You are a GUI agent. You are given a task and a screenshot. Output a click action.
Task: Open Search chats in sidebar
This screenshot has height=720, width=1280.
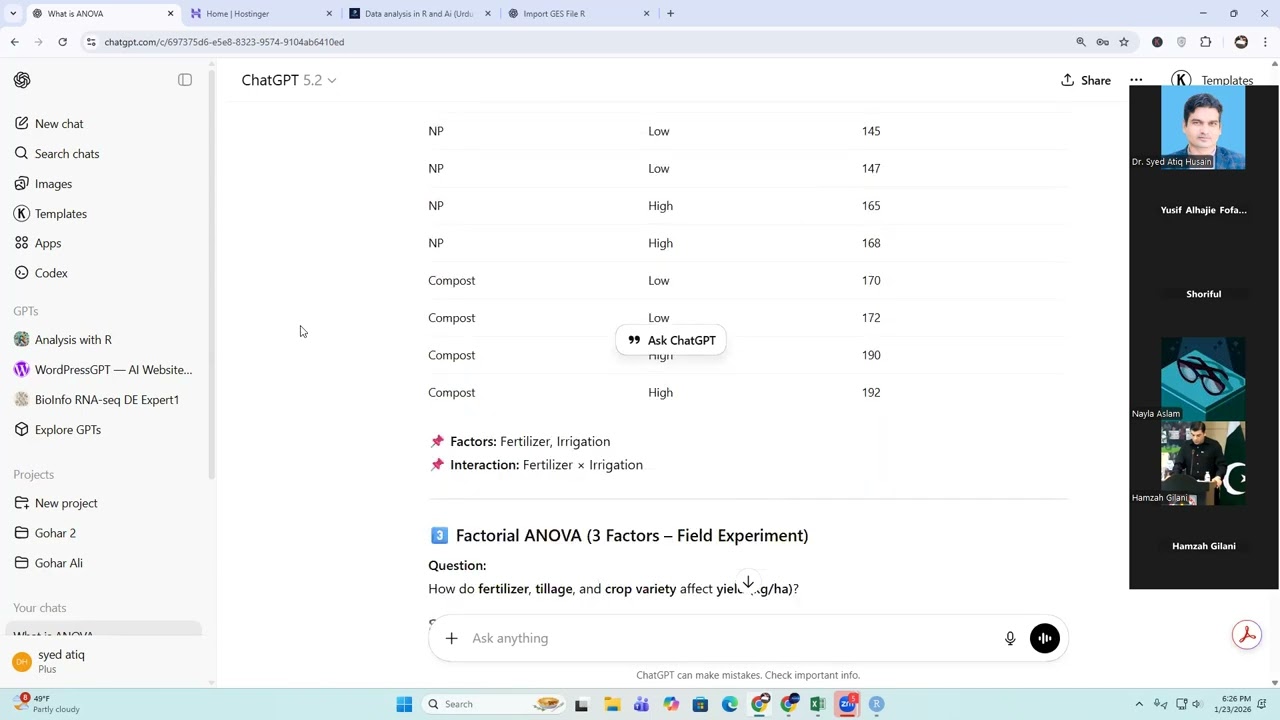click(x=67, y=154)
